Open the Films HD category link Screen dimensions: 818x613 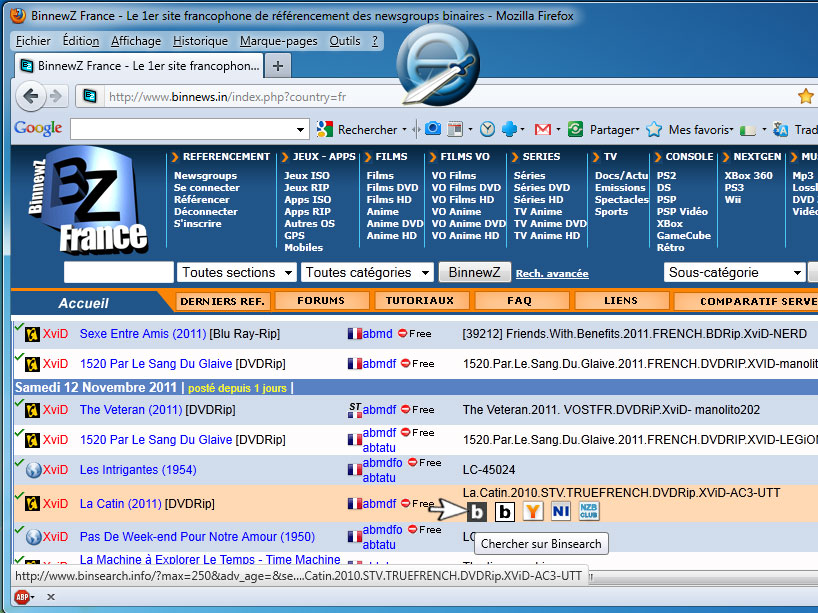click(389, 200)
